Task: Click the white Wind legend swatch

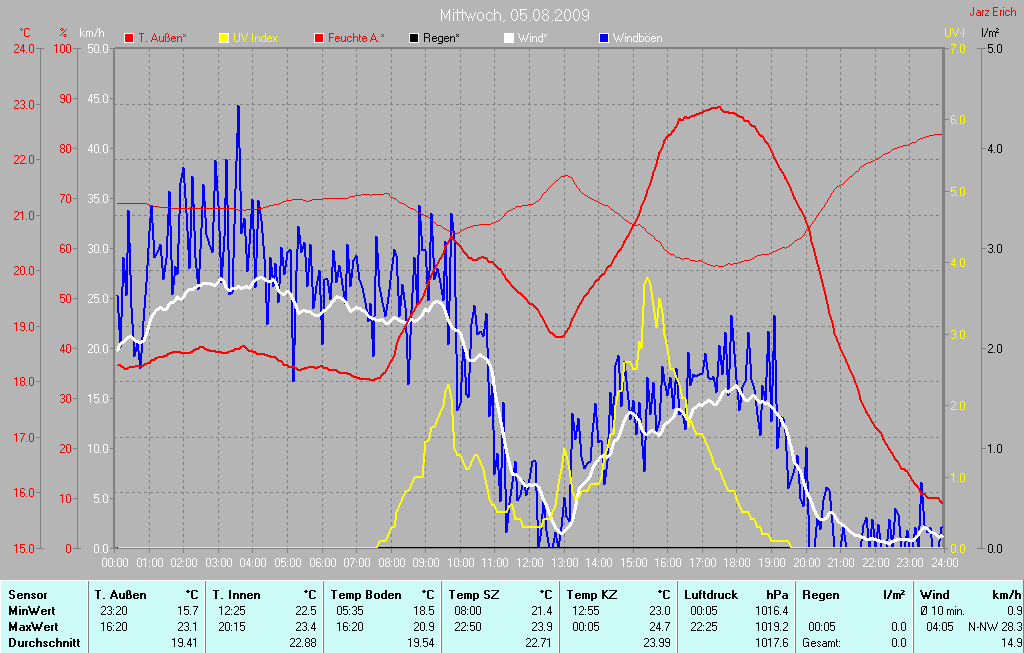Action: click(508, 38)
